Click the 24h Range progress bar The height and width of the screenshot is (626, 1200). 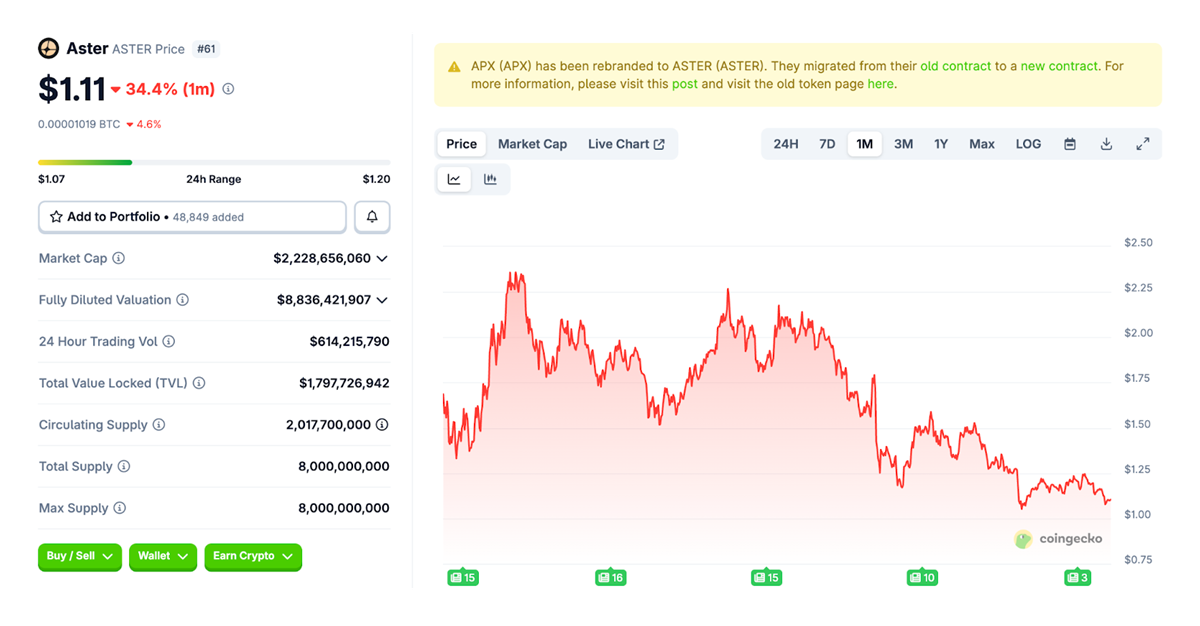[213, 161]
